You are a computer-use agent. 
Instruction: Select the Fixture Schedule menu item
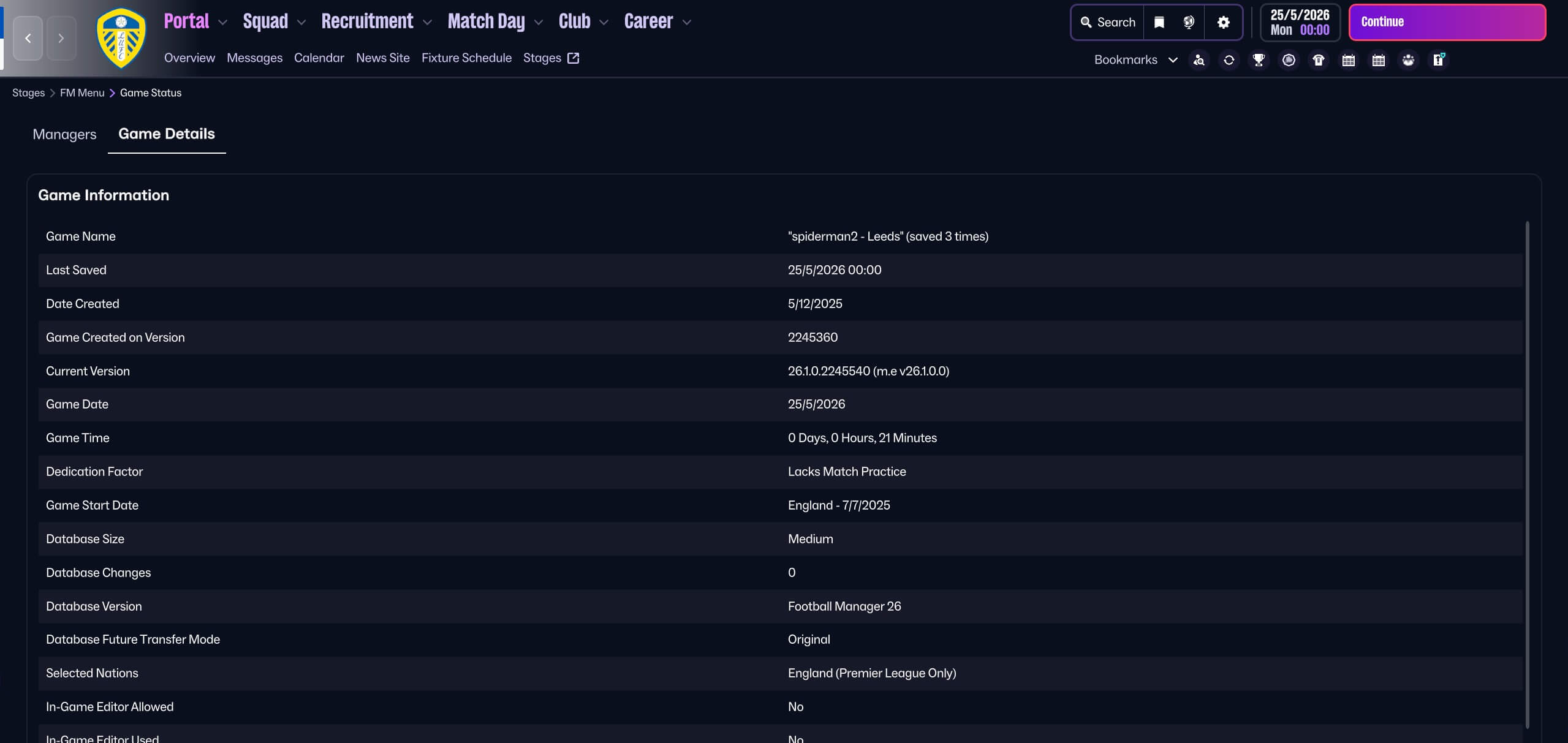coord(466,58)
